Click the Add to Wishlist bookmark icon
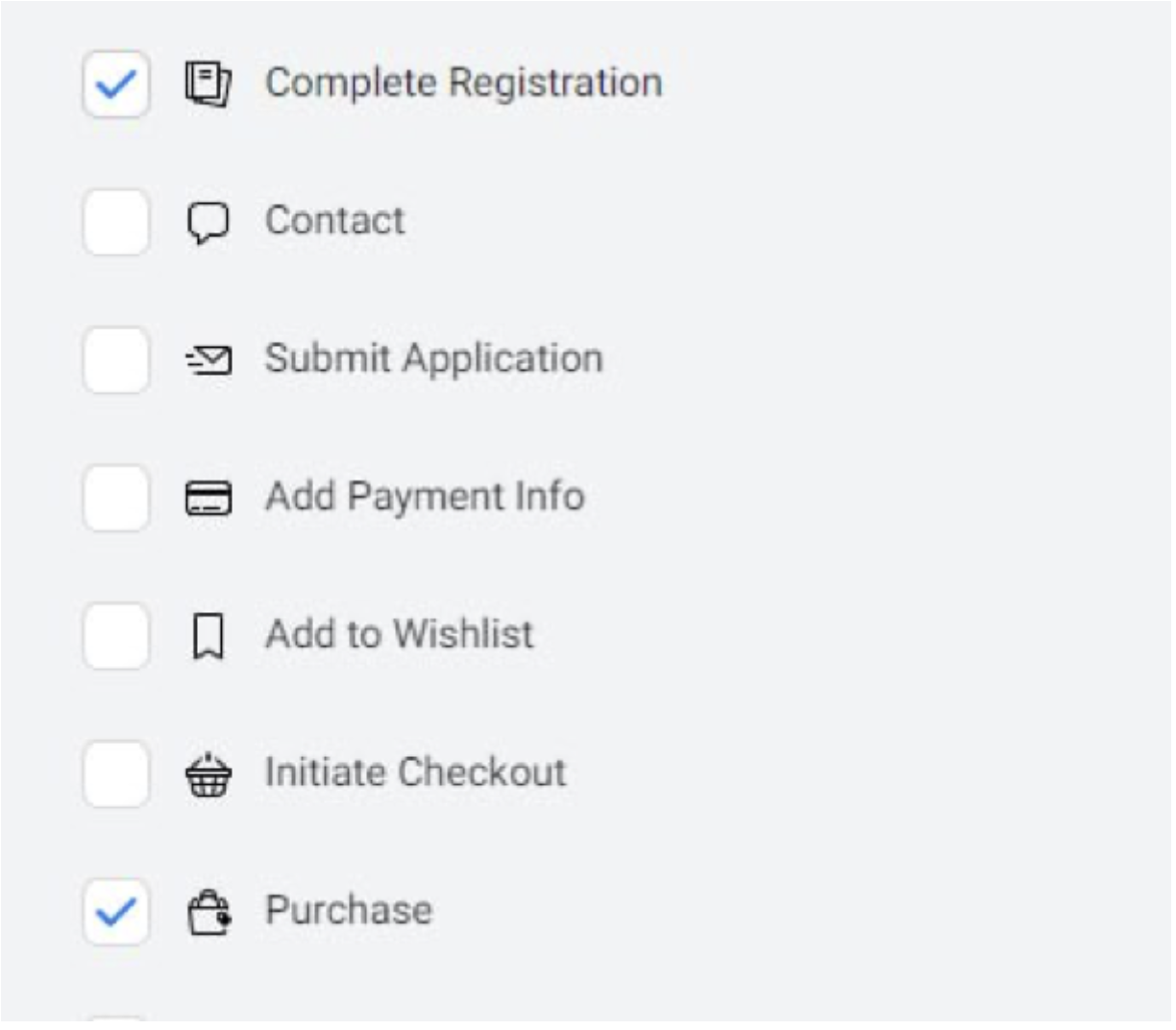 pos(208,636)
